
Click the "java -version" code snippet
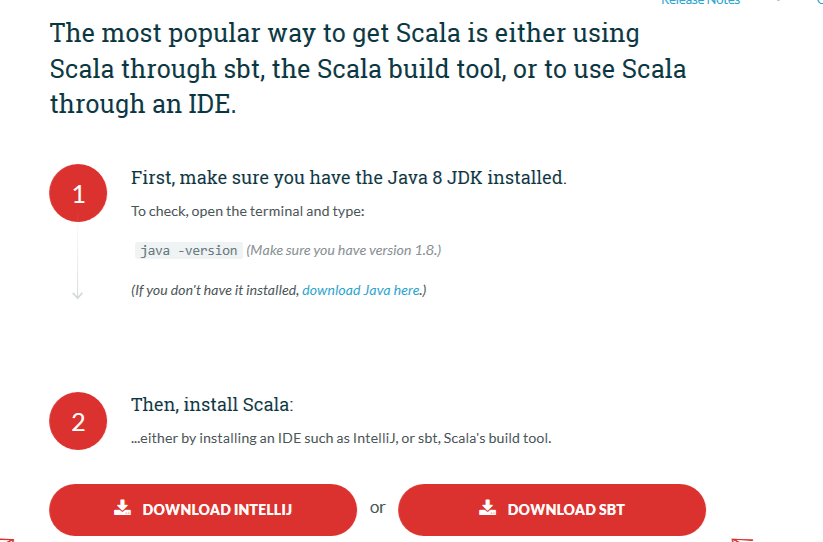click(x=189, y=250)
